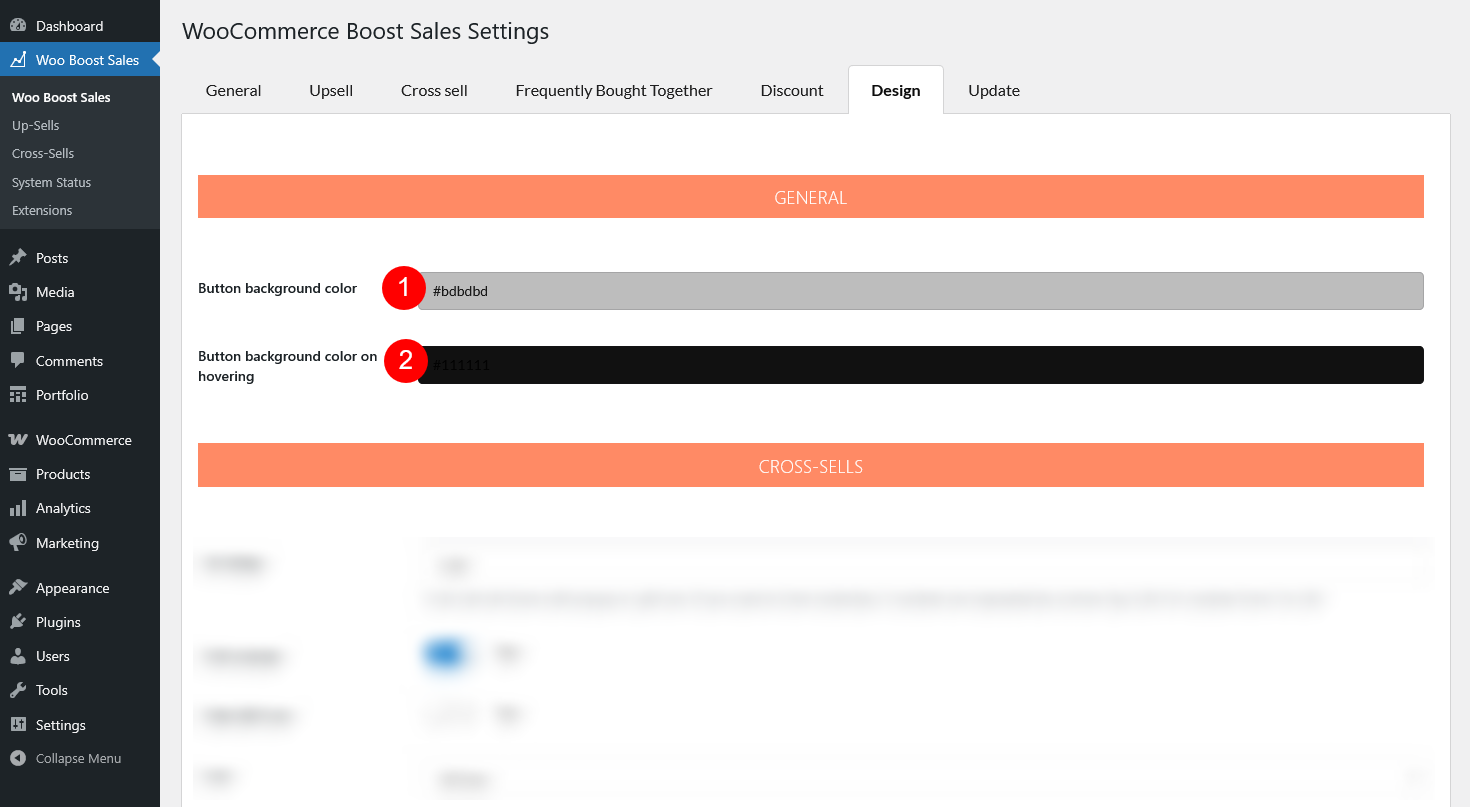Click the Analytics bar chart icon
This screenshot has height=807, width=1470.
click(x=18, y=508)
